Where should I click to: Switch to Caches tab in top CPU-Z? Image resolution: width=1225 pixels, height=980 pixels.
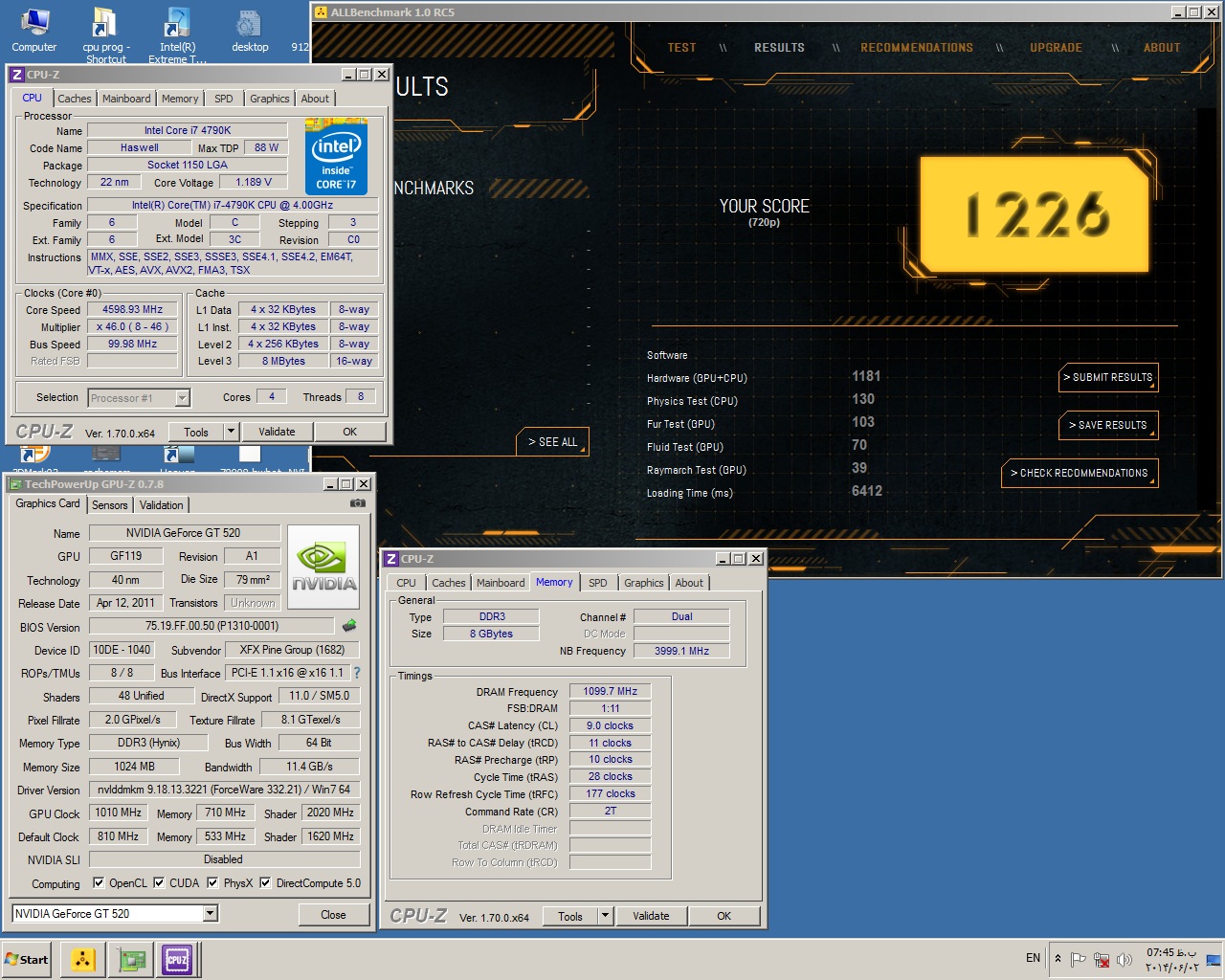click(x=74, y=99)
